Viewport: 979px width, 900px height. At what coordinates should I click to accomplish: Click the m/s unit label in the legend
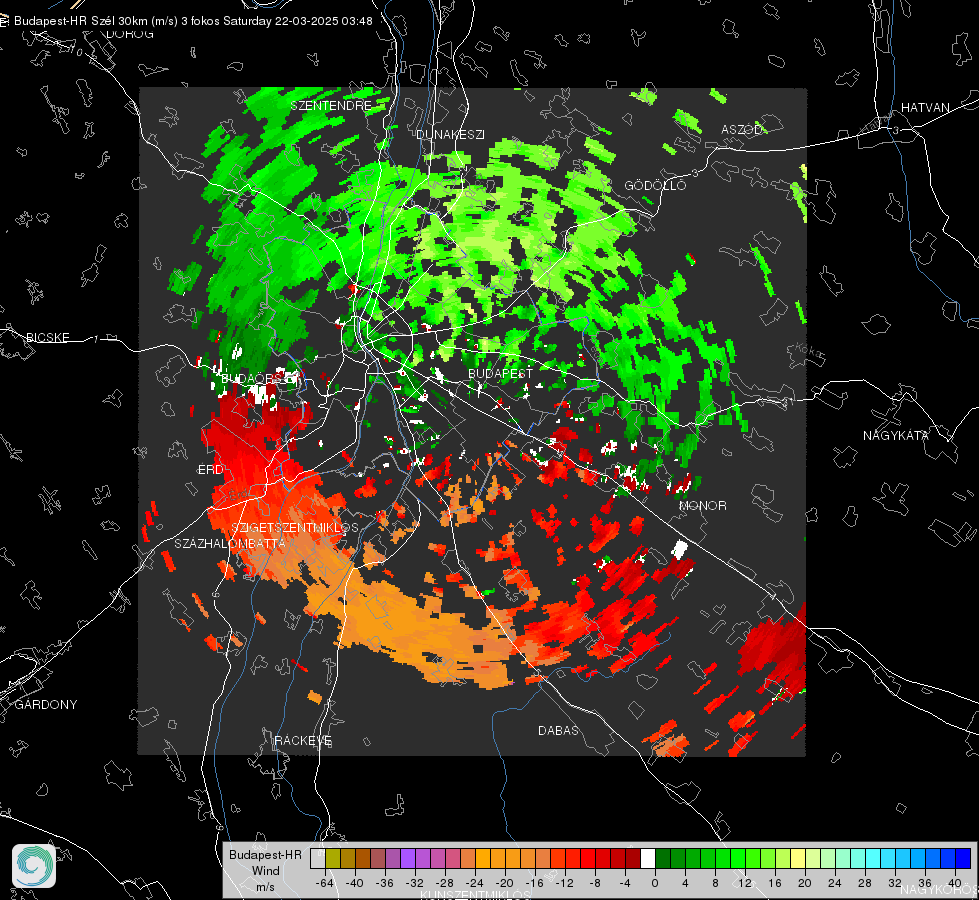[265, 886]
